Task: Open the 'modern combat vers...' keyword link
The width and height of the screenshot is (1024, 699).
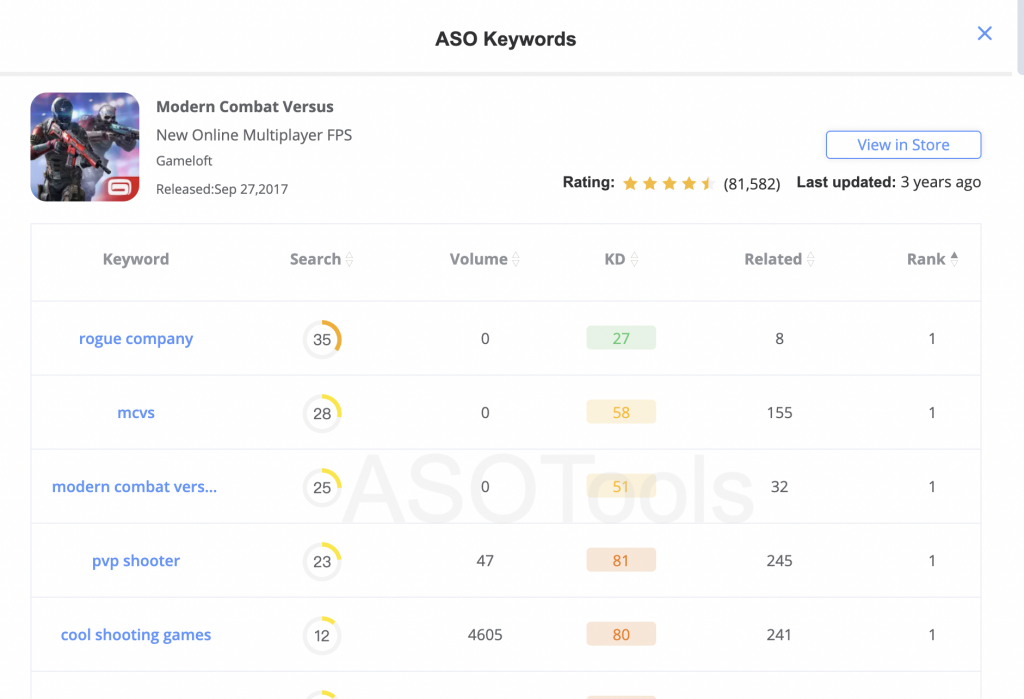Action: (135, 487)
